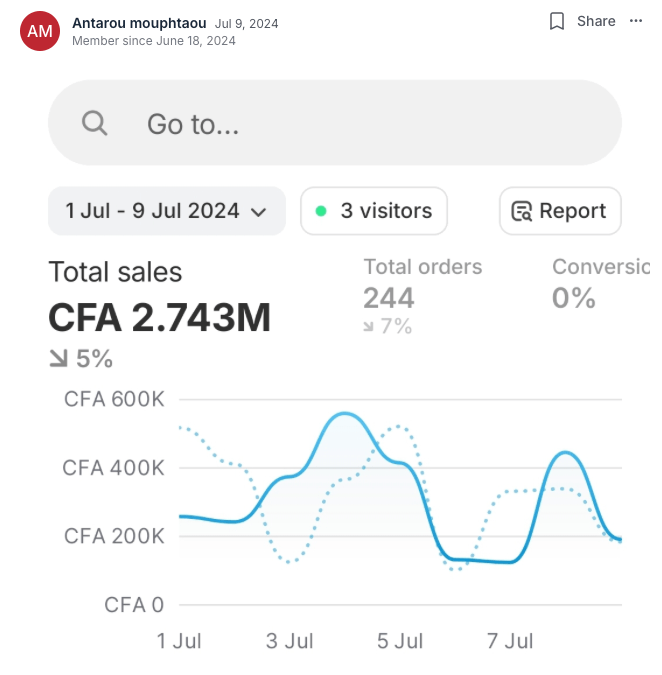Screen dimensions: 662x675
Task: Open the Antarou mouphtaou author profile
Action: [139, 23]
